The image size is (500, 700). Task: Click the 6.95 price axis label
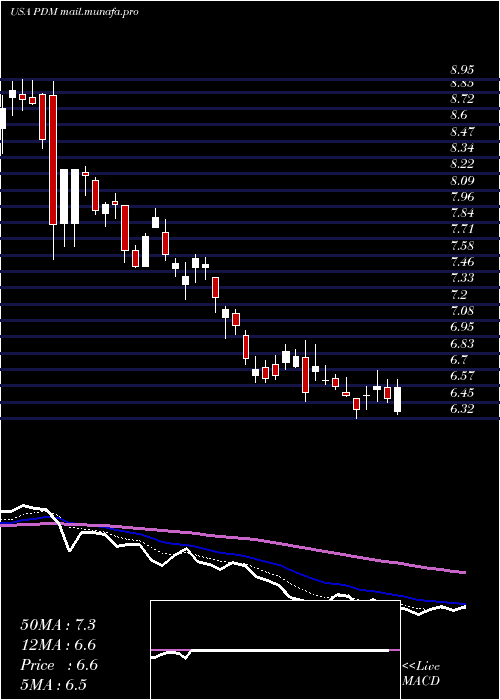pyautogui.click(x=462, y=327)
